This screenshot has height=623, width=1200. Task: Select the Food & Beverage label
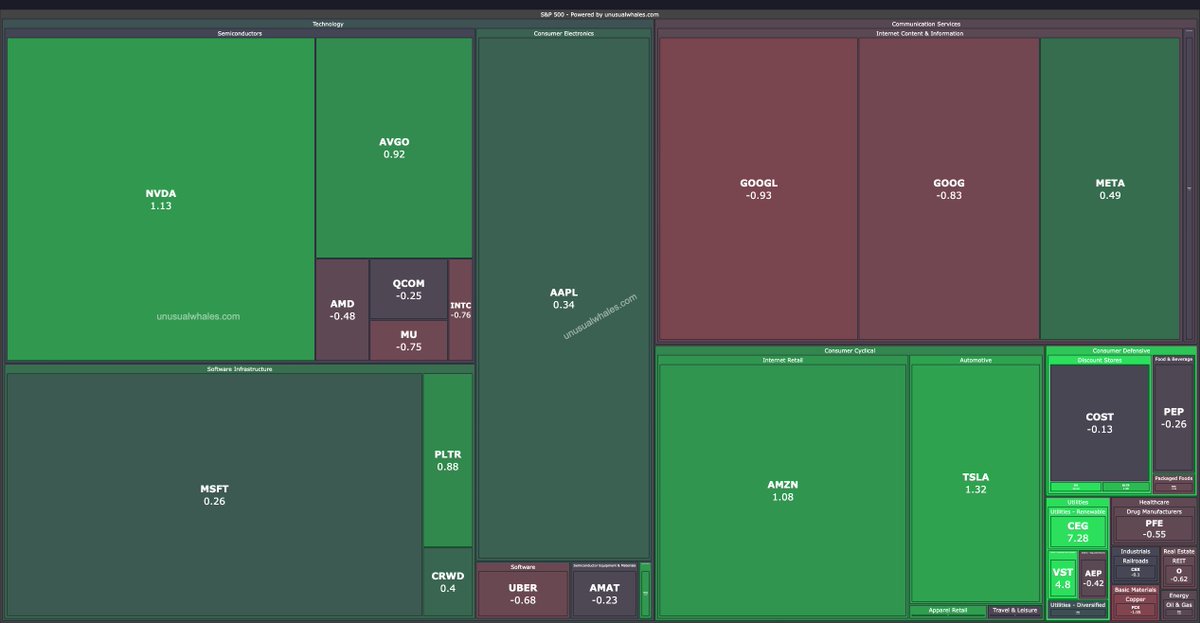click(1174, 358)
